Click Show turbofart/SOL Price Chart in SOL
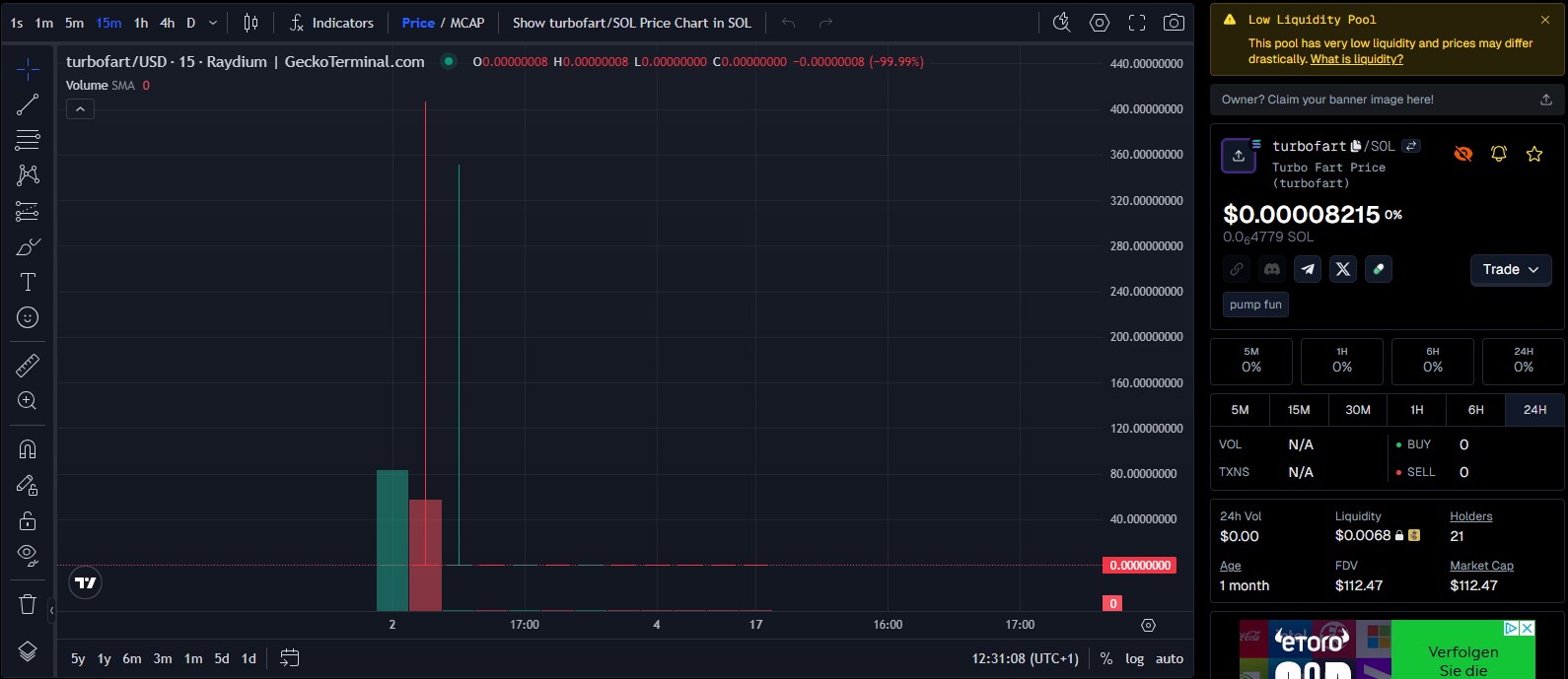The height and width of the screenshot is (679, 1568). tap(631, 23)
